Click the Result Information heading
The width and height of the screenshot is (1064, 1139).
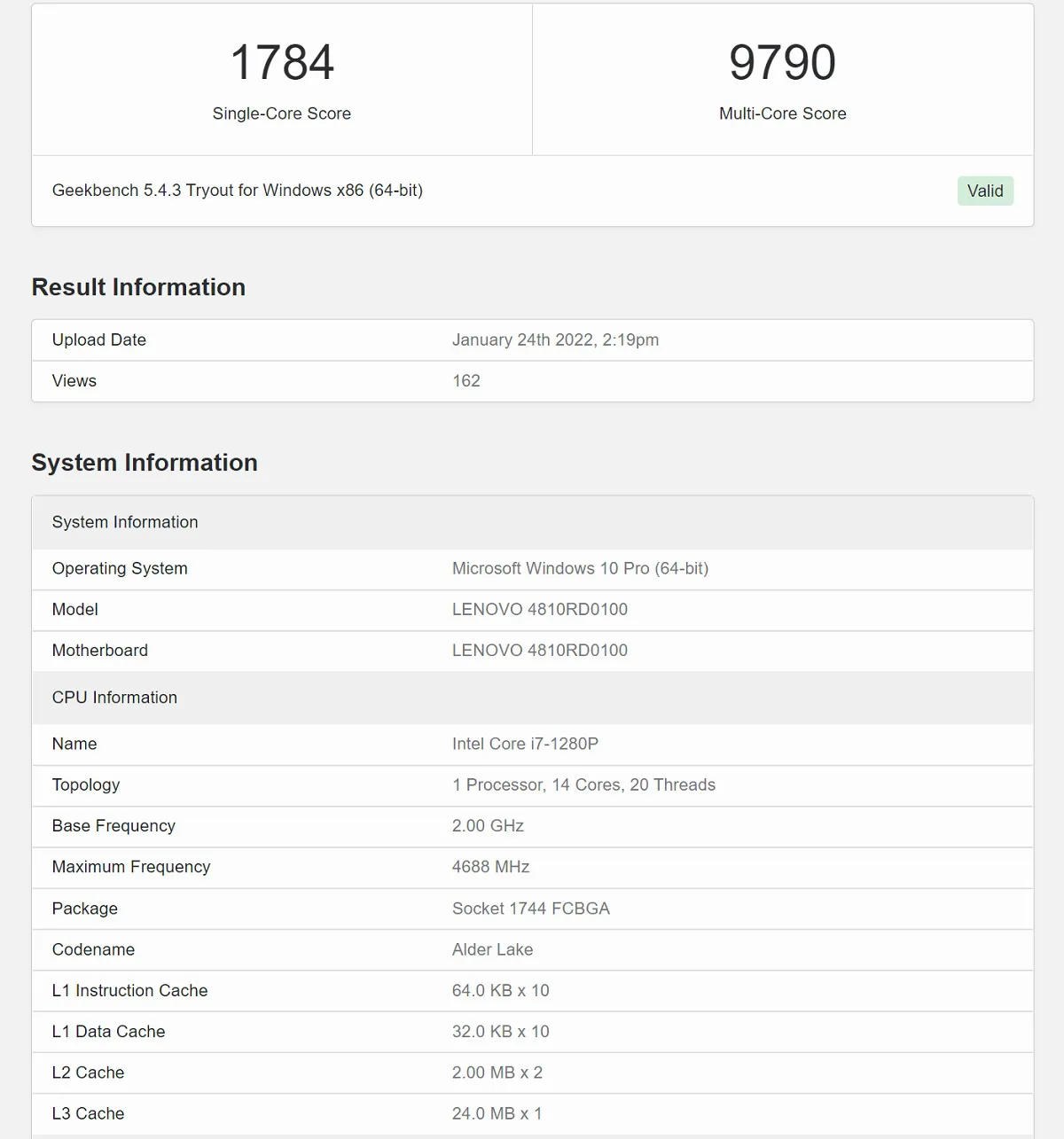tap(138, 287)
